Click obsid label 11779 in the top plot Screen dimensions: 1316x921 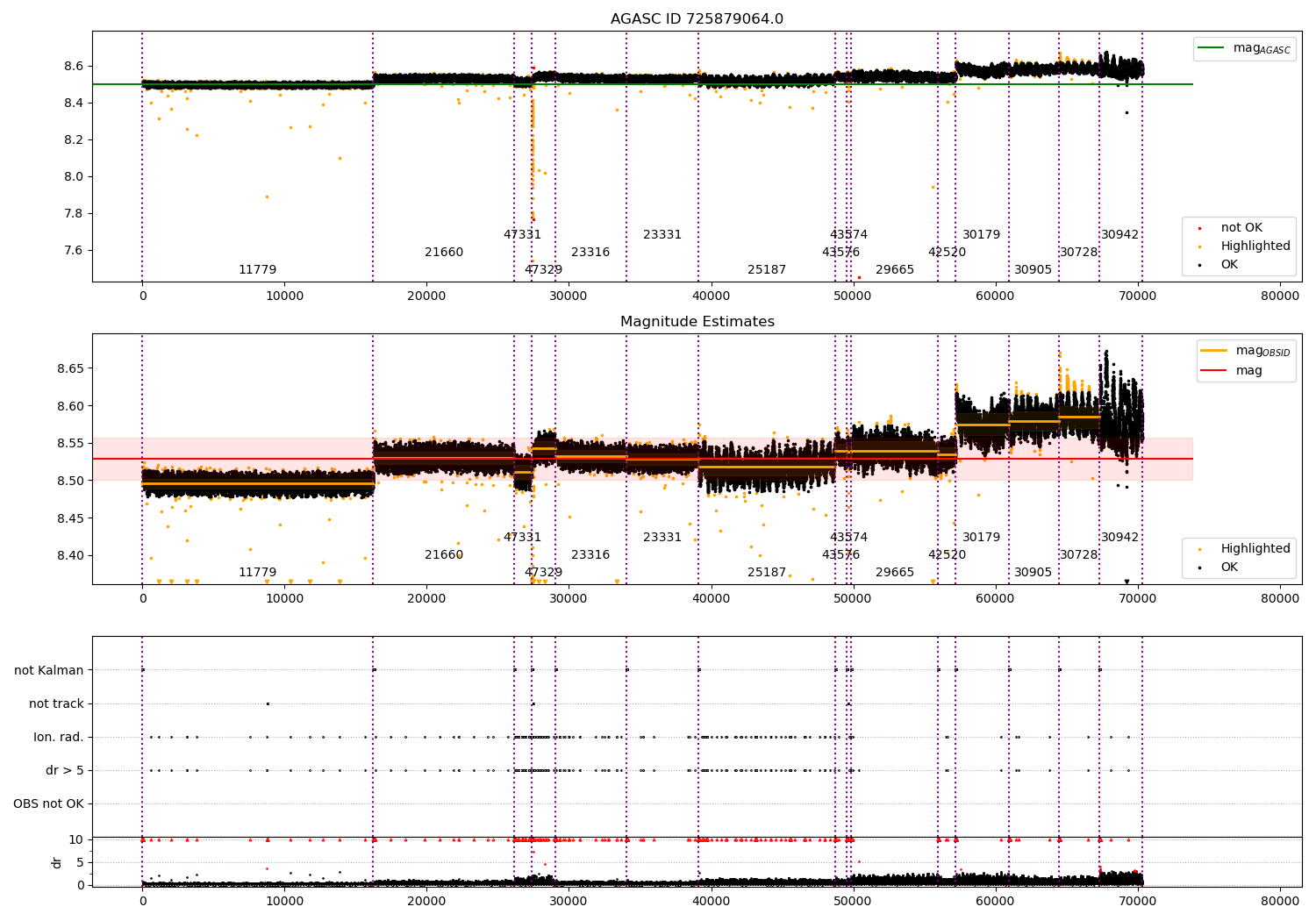click(x=258, y=270)
